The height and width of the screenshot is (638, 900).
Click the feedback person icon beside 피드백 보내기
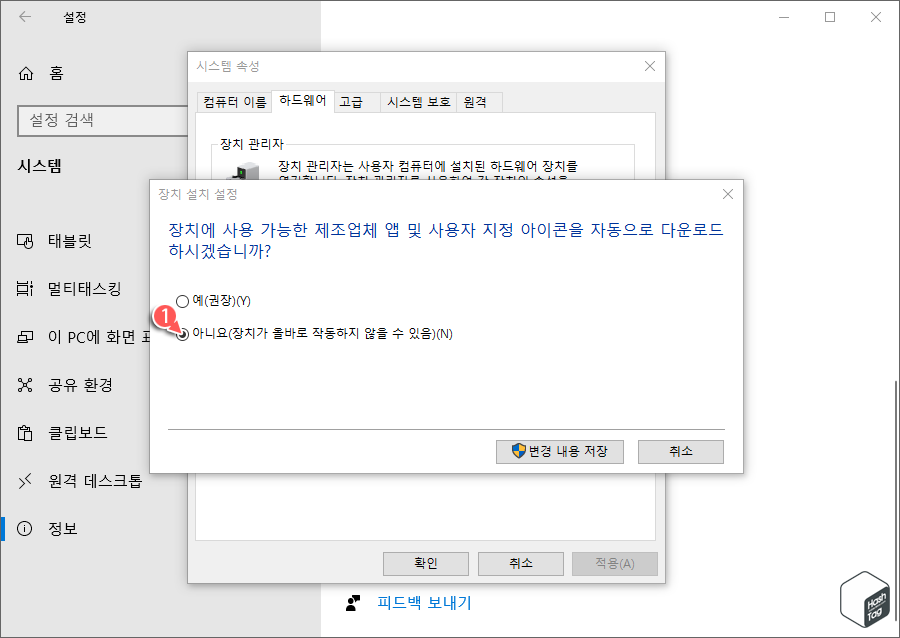click(352, 601)
